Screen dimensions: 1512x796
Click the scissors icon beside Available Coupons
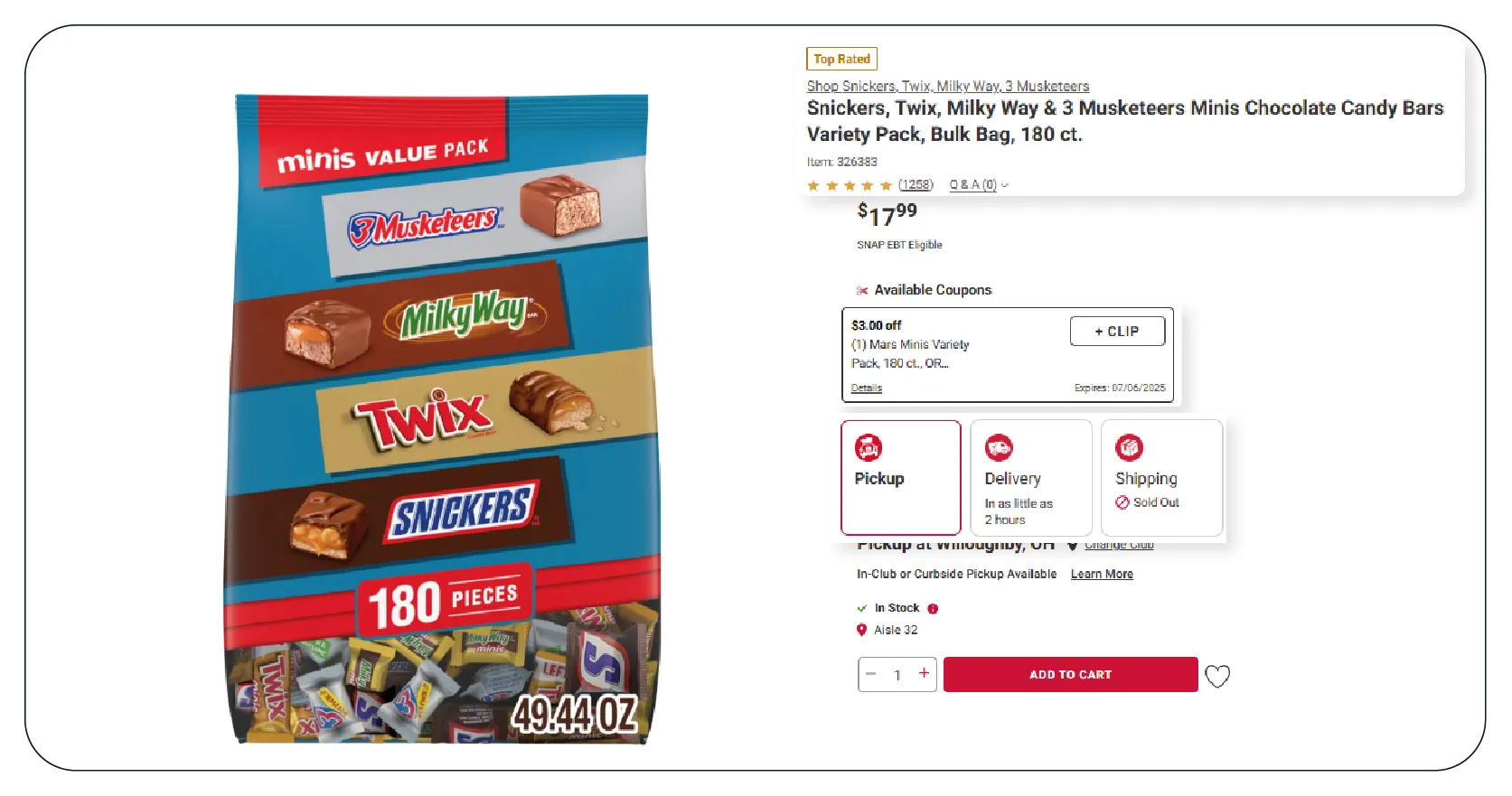tap(861, 290)
